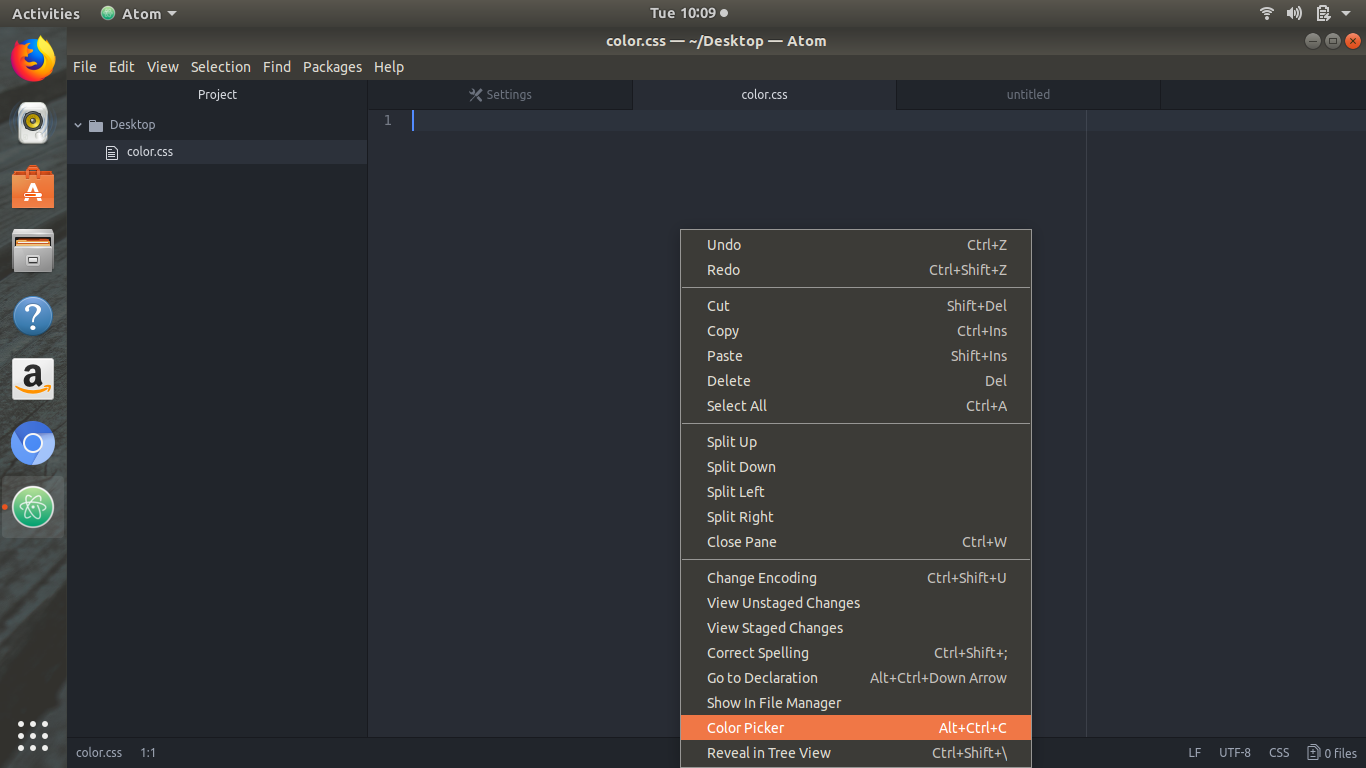1366x768 pixels.
Task: Switch to the Settings tab
Action: pyautogui.click(x=500, y=95)
